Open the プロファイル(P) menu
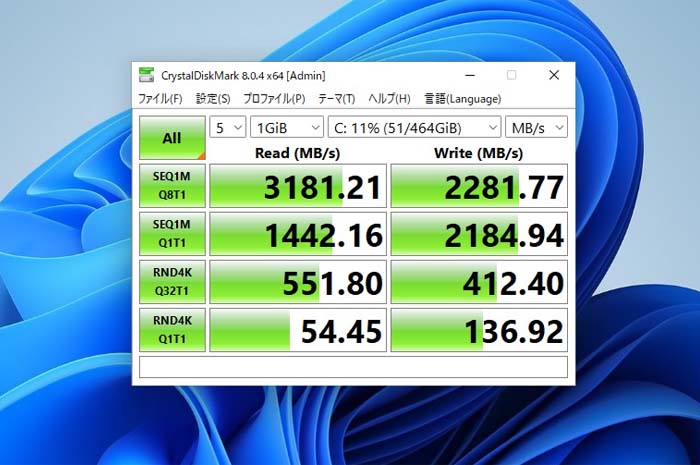 tap(274, 99)
